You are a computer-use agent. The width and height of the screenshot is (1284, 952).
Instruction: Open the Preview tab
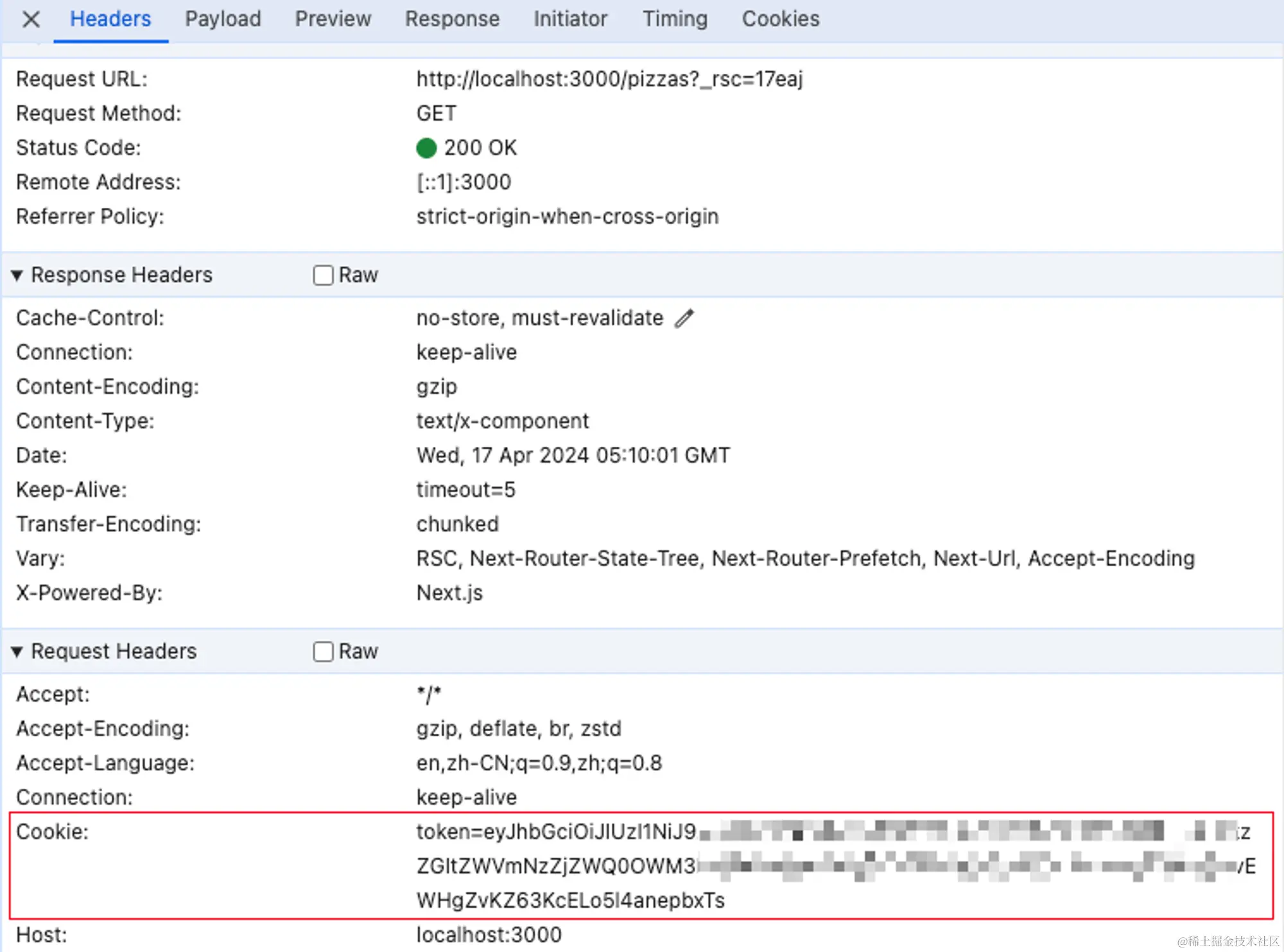point(333,19)
